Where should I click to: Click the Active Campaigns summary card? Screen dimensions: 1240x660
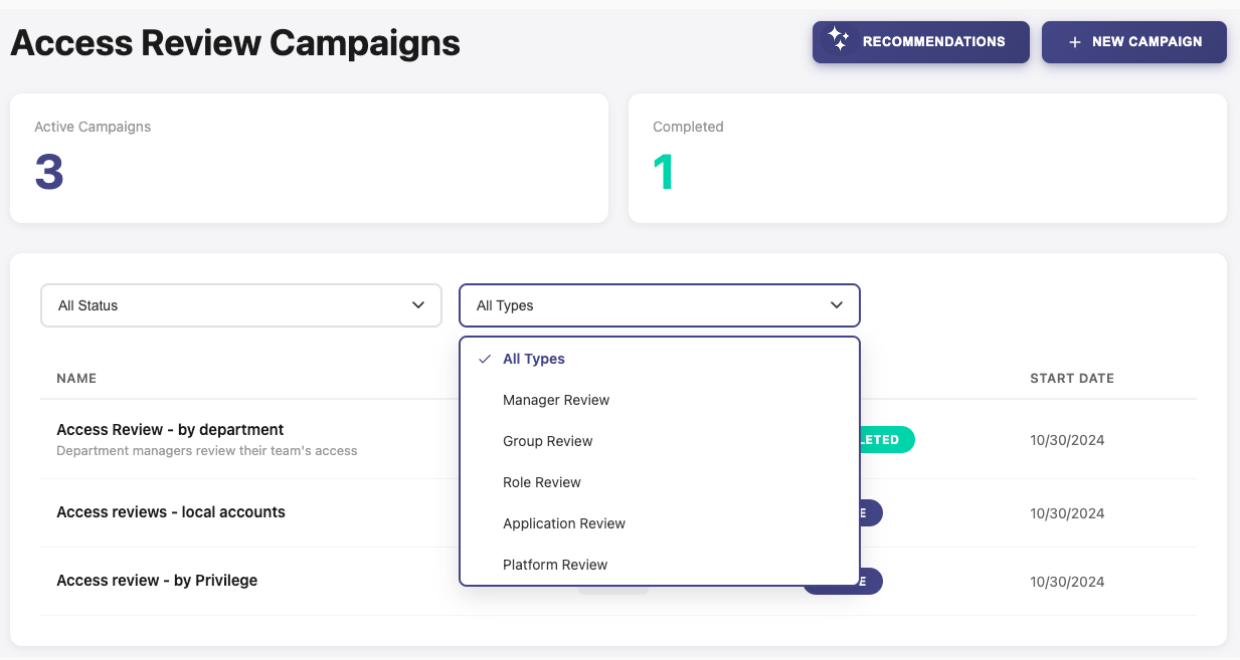pos(309,158)
